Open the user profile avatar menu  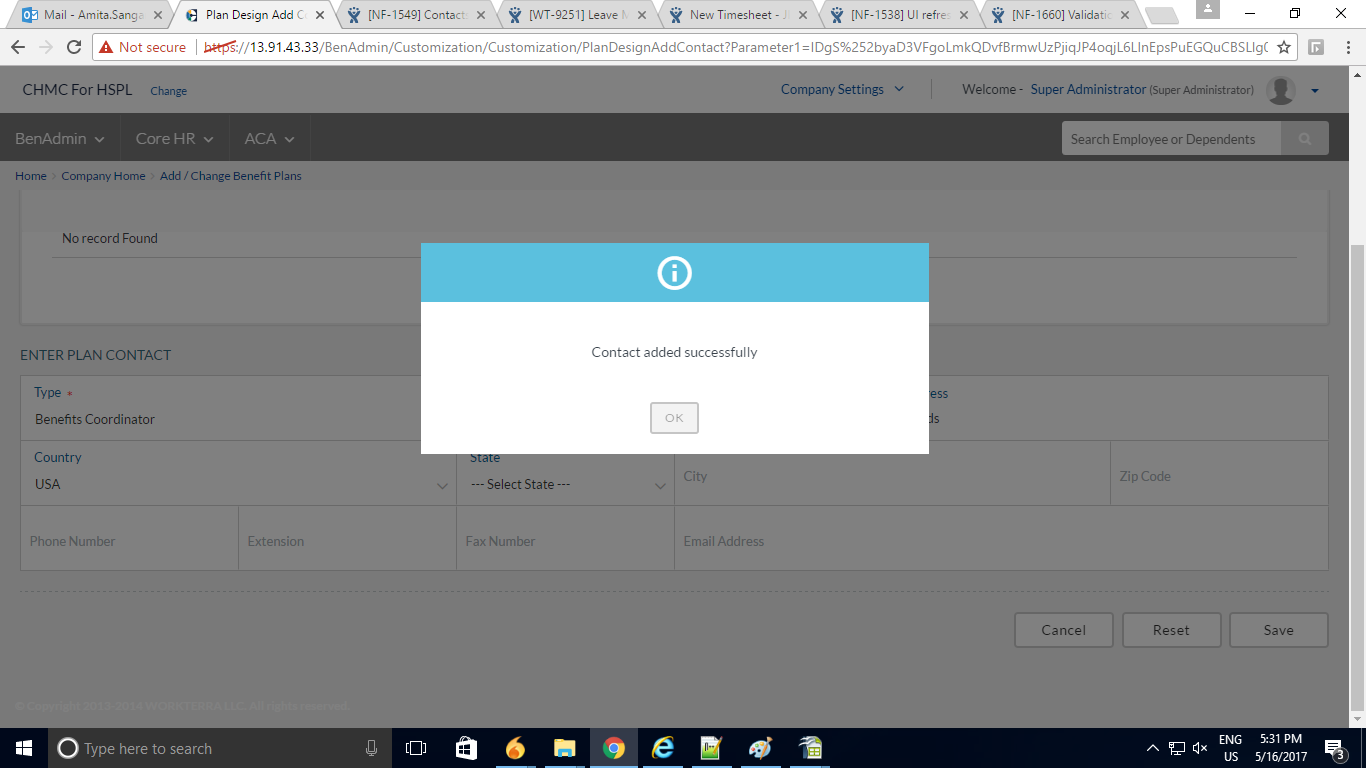pyautogui.click(x=1281, y=90)
